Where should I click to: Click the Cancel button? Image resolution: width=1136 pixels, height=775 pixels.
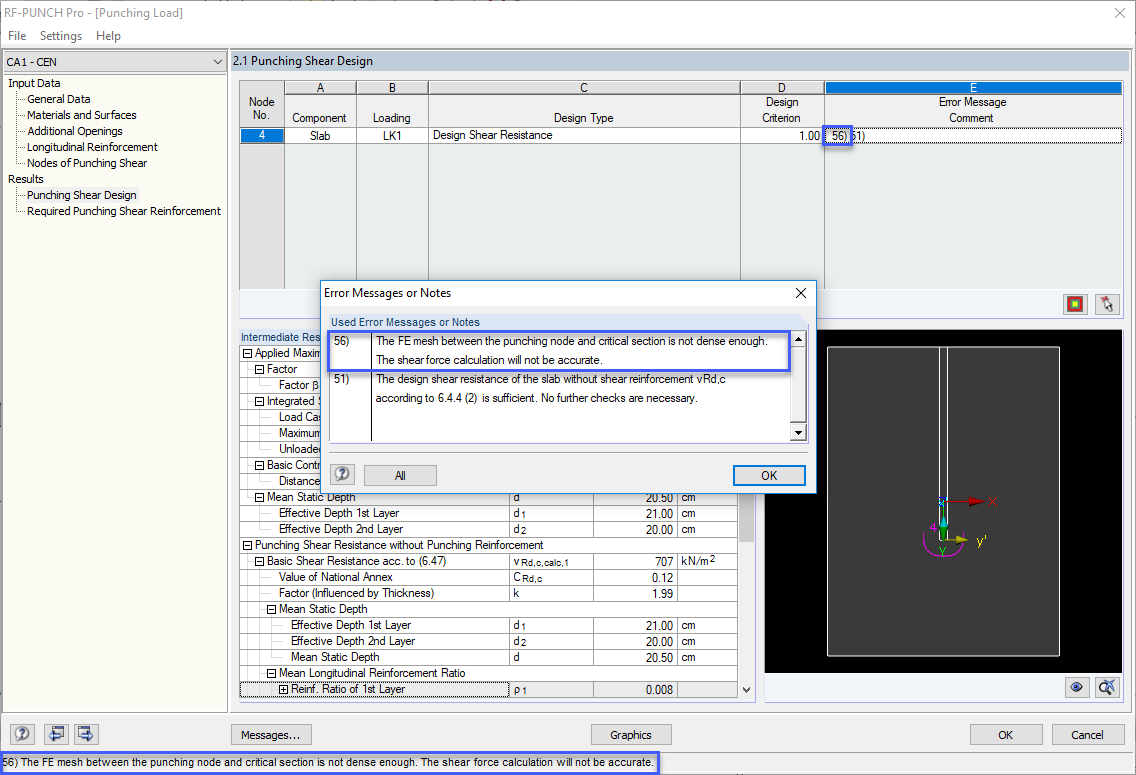click(x=1087, y=734)
